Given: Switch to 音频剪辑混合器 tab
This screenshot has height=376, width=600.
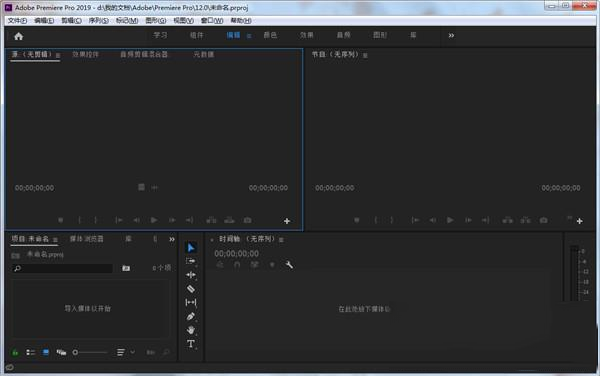Looking at the screenshot, I should coord(144,54).
